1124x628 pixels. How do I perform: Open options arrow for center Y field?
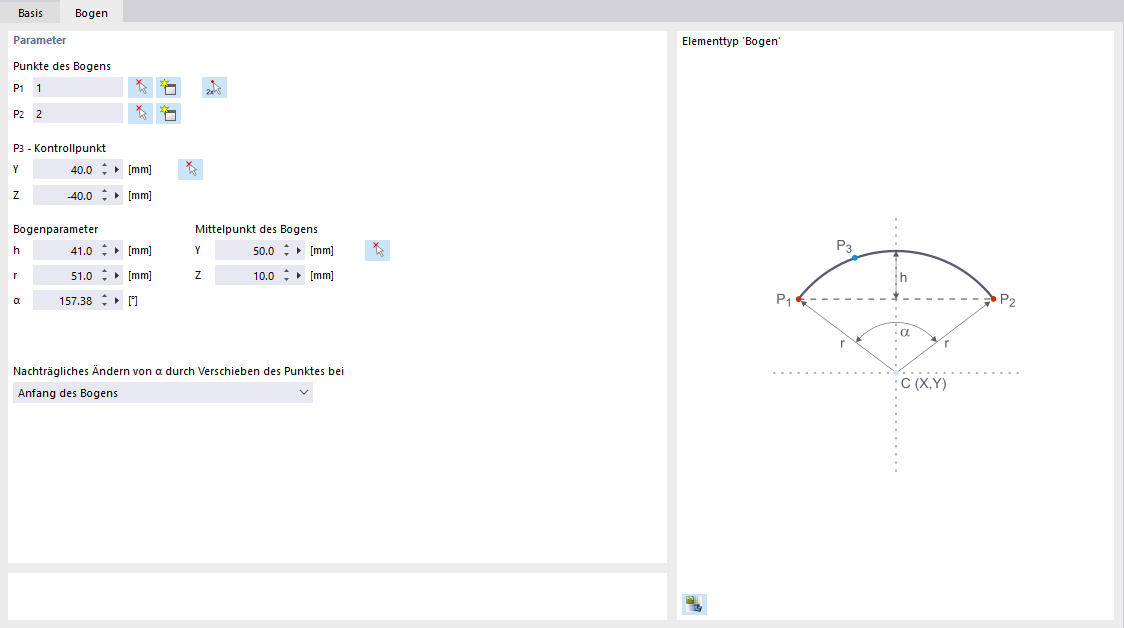(299, 251)
